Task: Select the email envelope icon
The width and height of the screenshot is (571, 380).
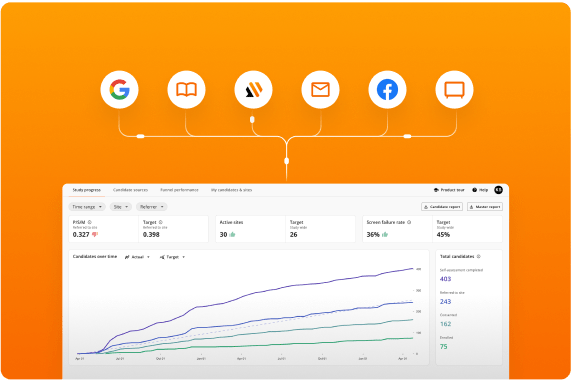Action: pos(320,90)
